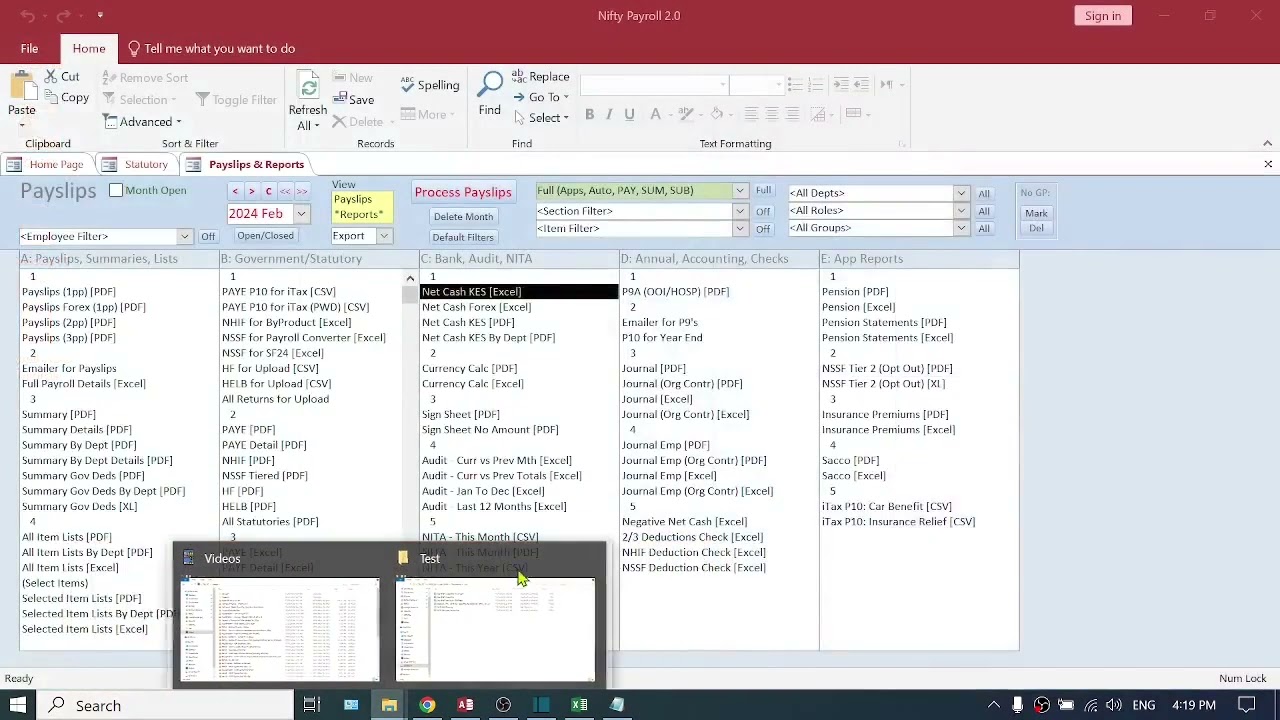Viewport: 1280px width, 720px height.
Task: Toggle Employee Filter Off button
Action: click(x=207, y=237)
